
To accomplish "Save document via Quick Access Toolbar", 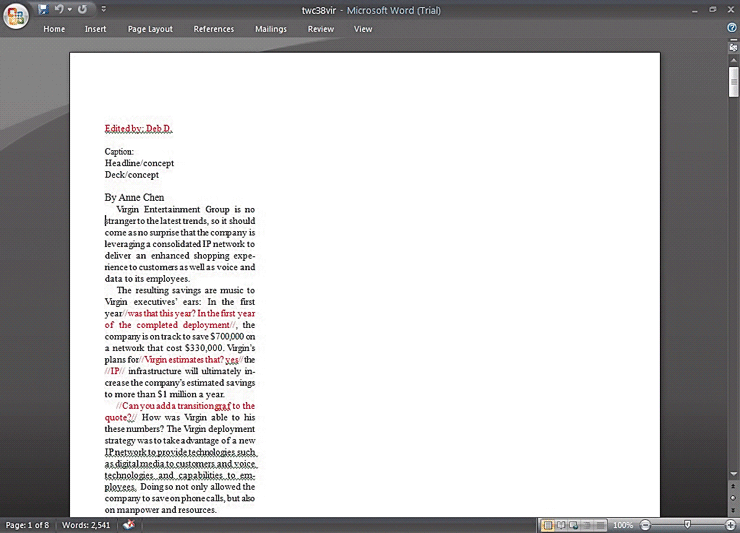I will point(43,9).
